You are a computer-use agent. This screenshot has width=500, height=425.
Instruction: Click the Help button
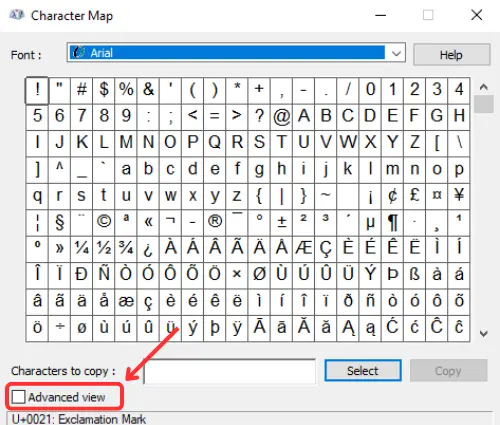[x=451, y=55]
